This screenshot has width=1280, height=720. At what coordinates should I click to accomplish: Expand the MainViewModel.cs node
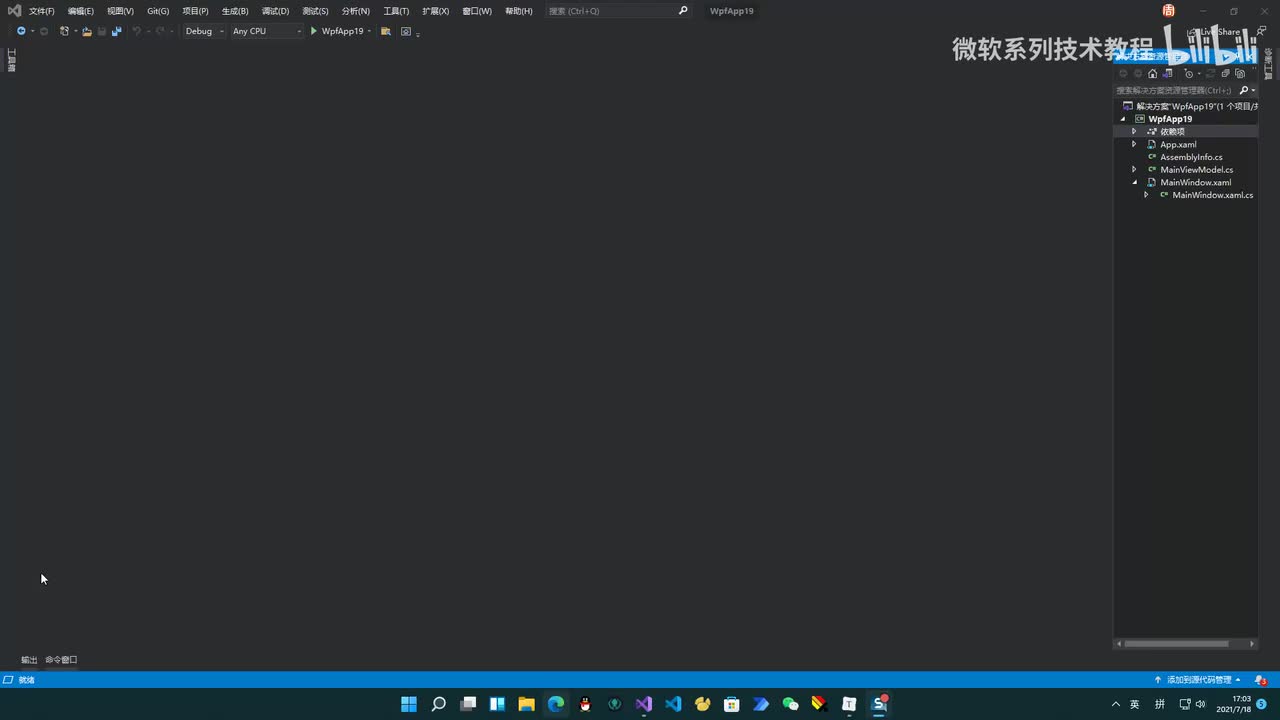1134,170
